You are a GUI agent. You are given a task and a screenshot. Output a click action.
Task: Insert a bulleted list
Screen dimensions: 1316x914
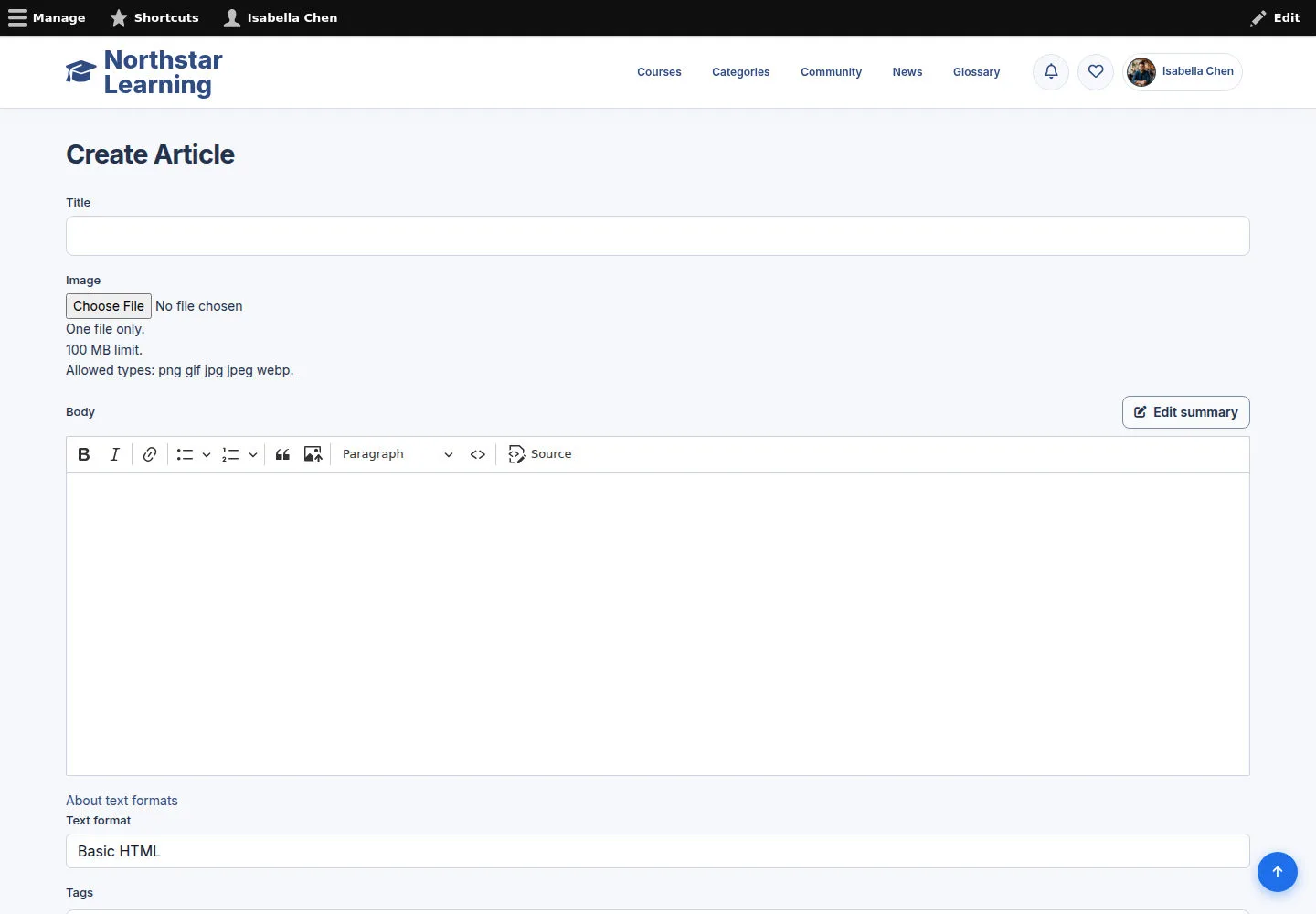(185, 454)
